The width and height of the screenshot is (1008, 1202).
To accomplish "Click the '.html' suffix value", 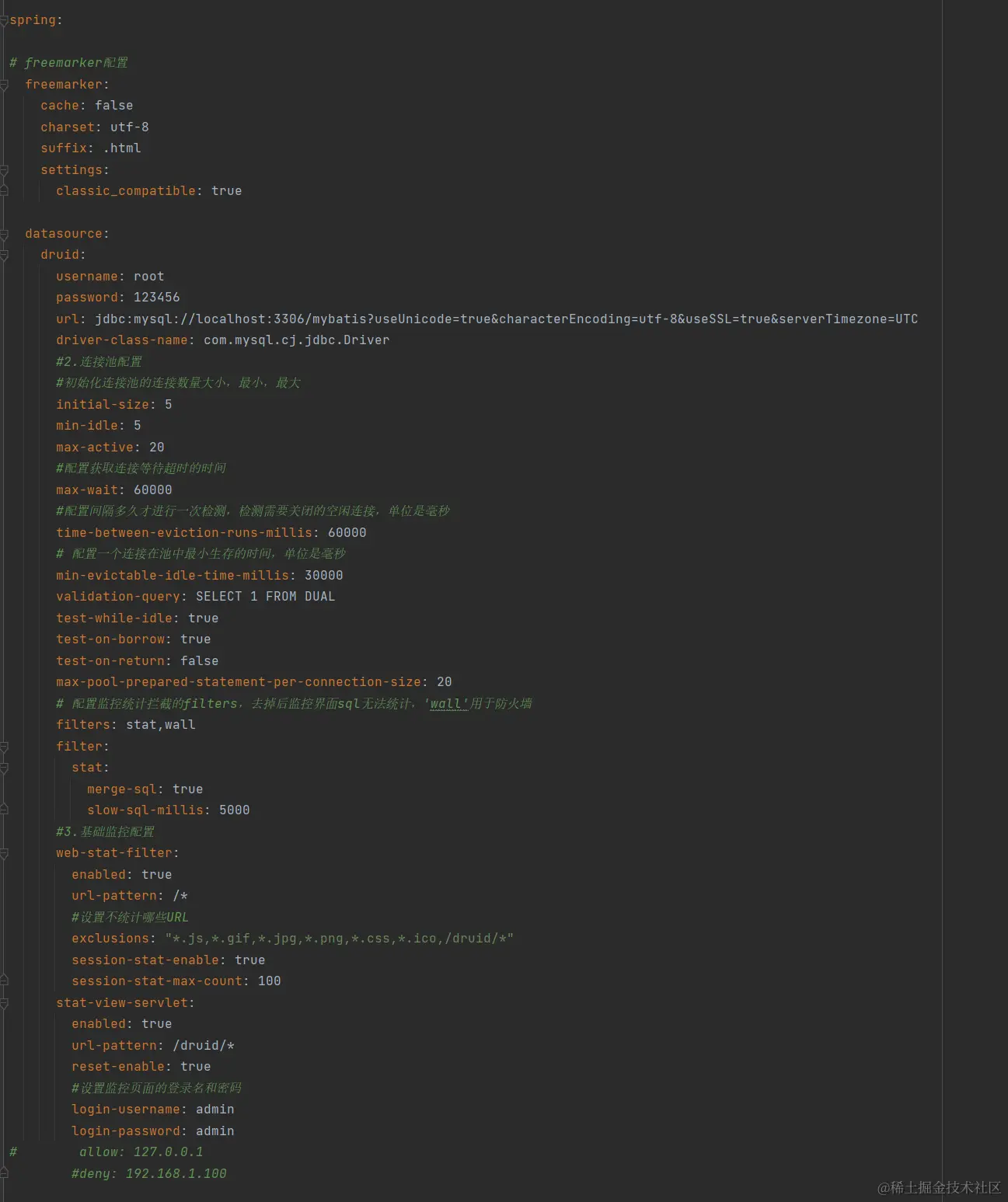I will (121, 148).
